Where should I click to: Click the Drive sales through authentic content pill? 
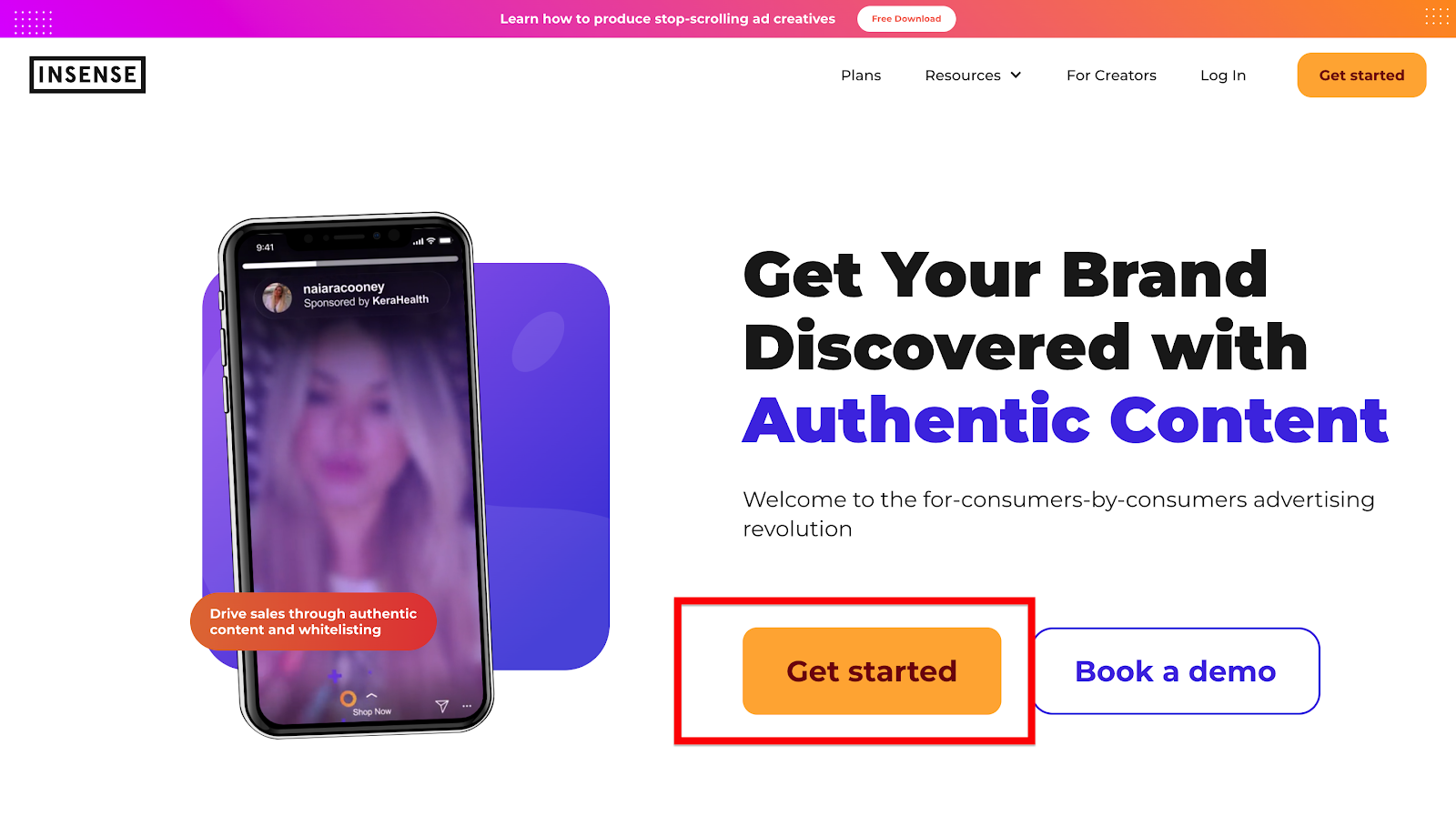pyautogui.click(x=313, y=622)
